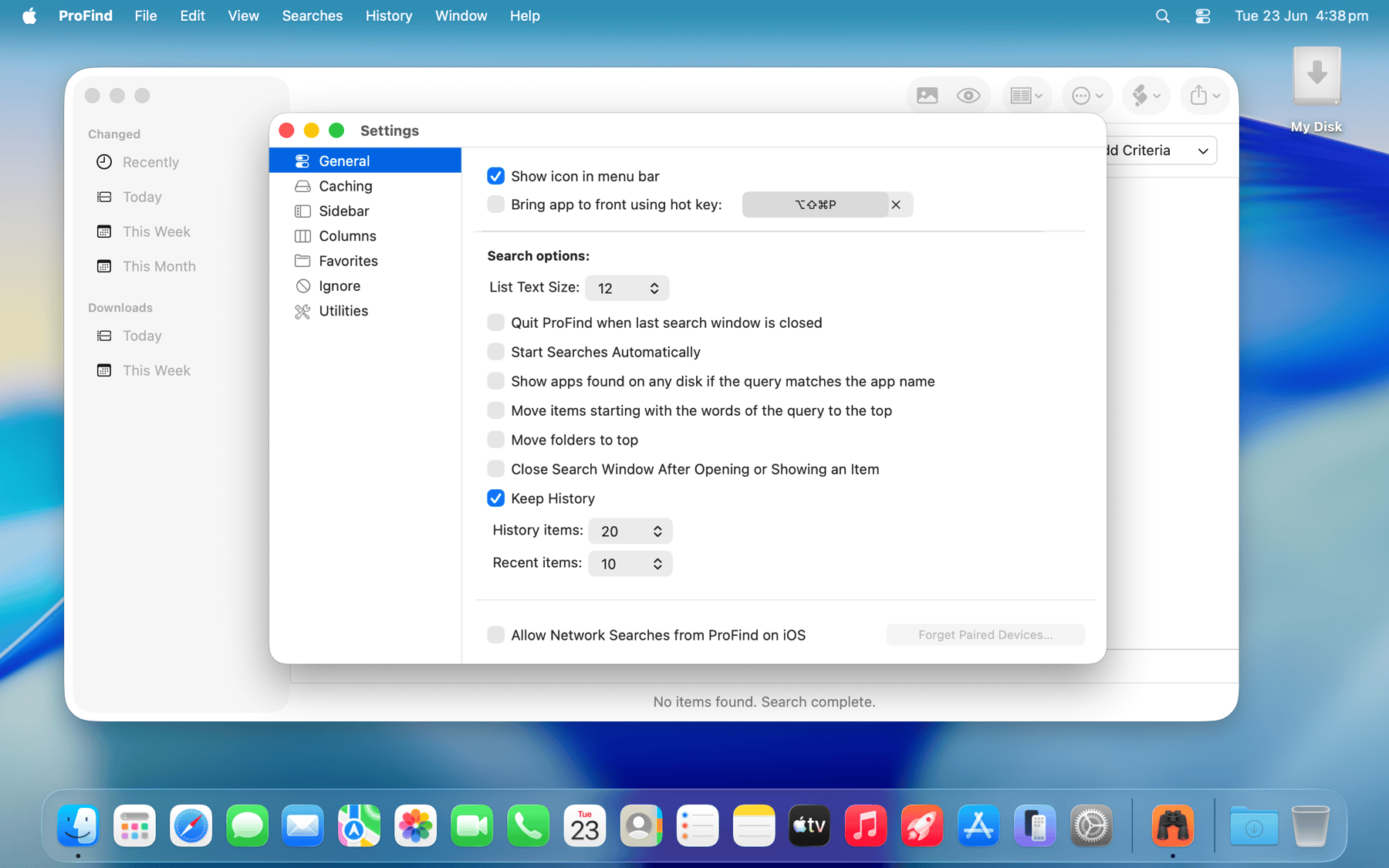Screen dimensions: 1389x868
Task: Open the Favorites settings pane
Action: [x=365, y=261]
